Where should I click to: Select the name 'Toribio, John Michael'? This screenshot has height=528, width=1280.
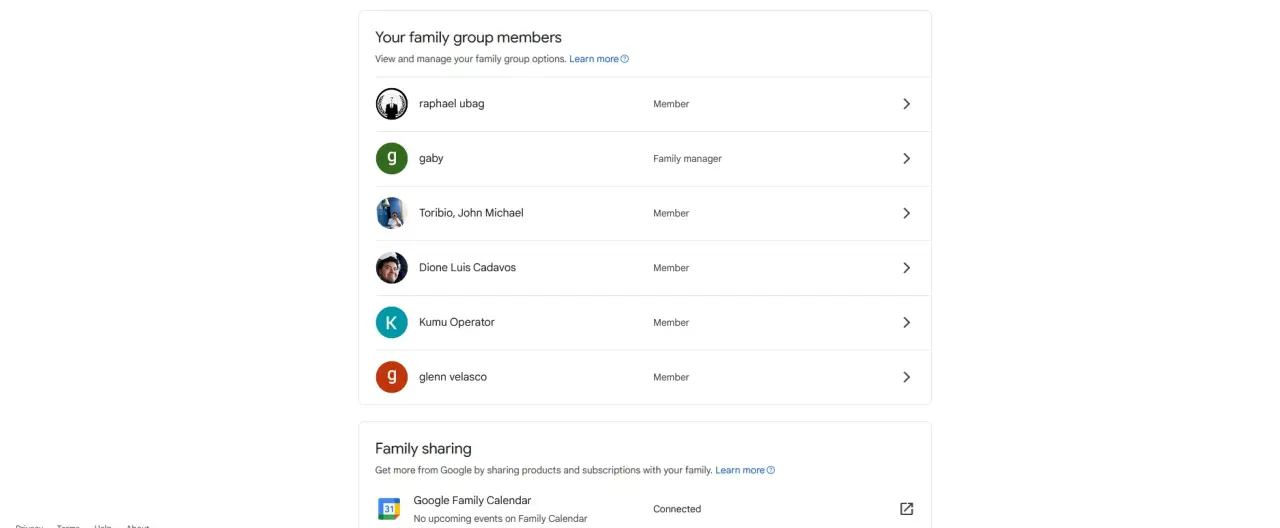(471, 213)
